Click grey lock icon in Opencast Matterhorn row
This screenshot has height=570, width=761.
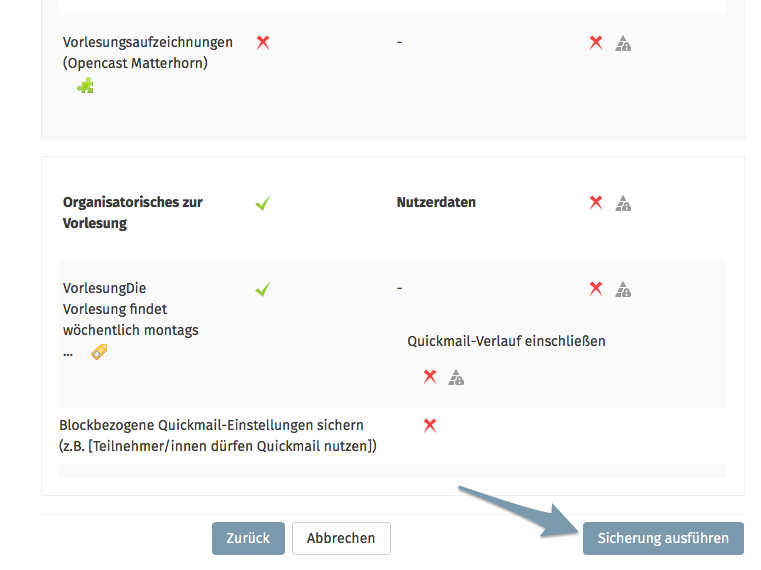coord(623,43)
